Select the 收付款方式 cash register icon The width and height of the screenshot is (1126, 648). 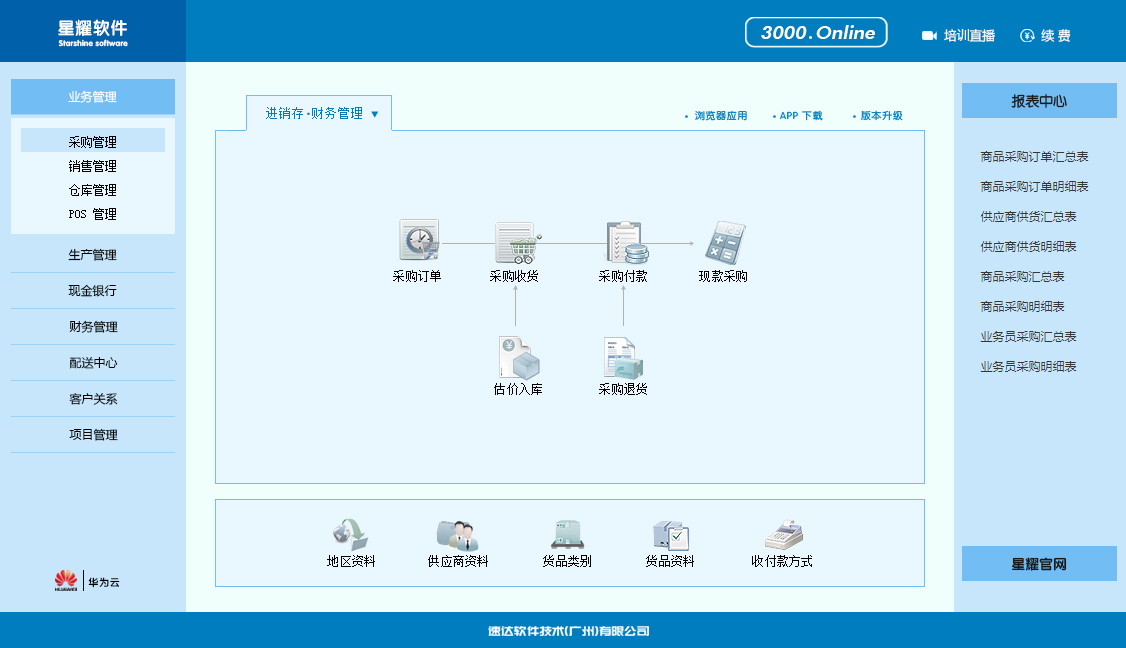click(x=782, y=534)
